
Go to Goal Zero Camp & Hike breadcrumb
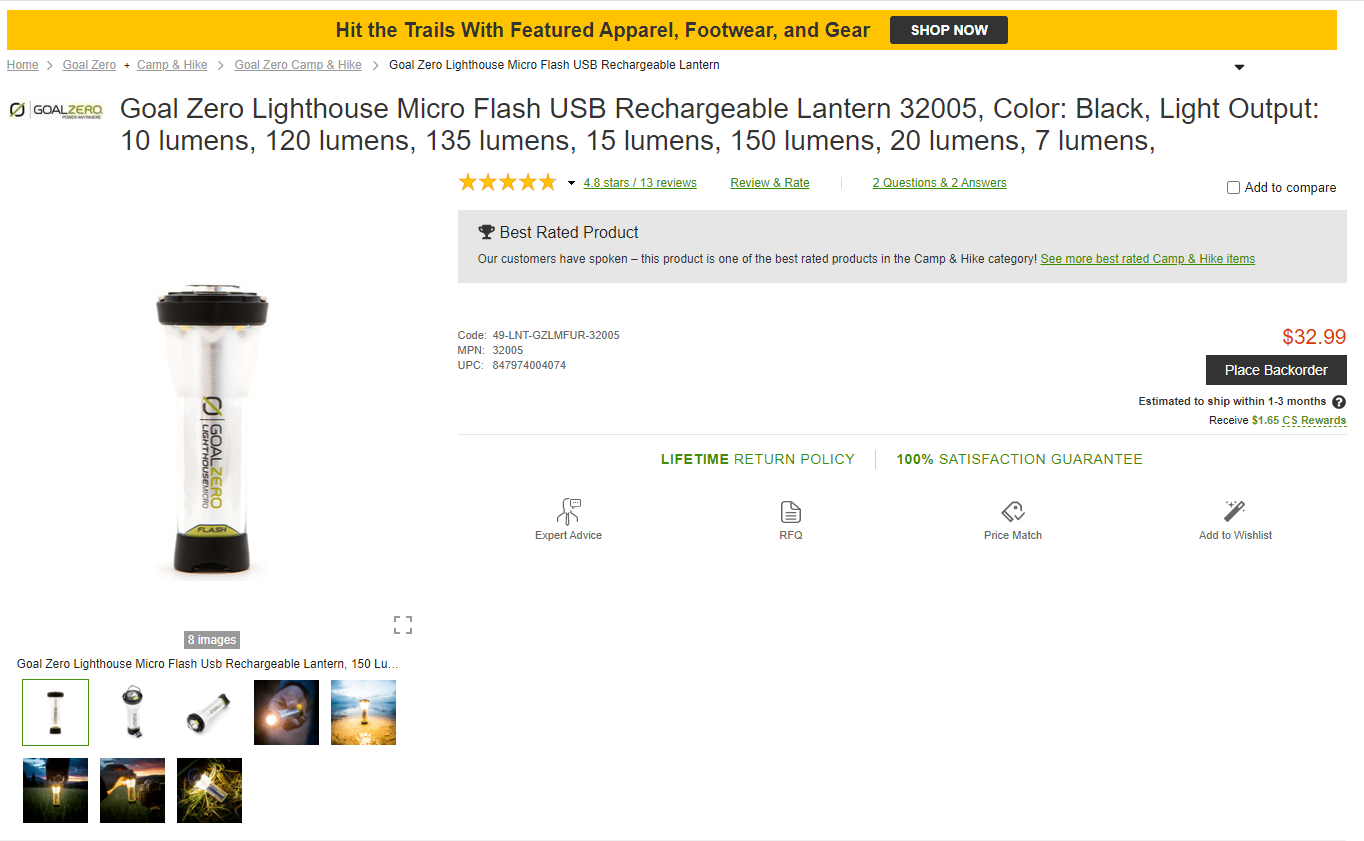click(x=298, y=65)
